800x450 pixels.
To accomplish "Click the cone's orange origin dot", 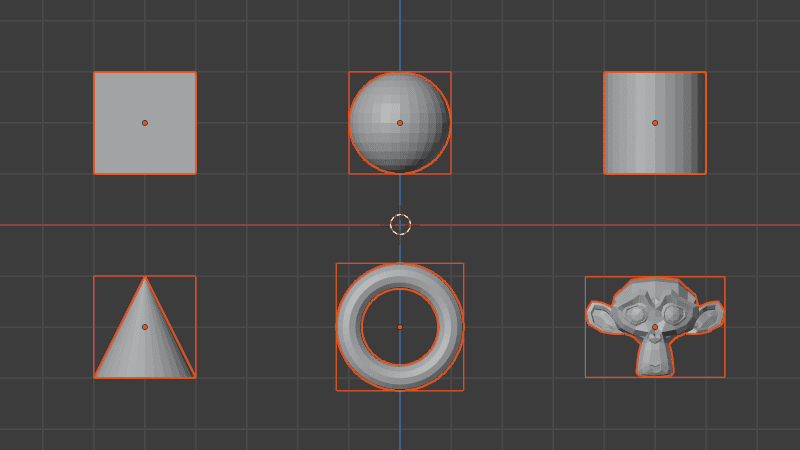I will 145,327.
